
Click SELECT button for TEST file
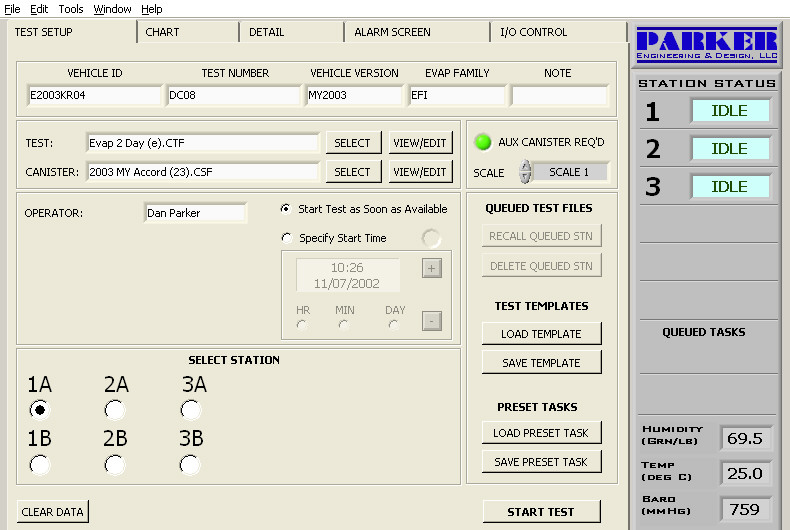[352, 143]
